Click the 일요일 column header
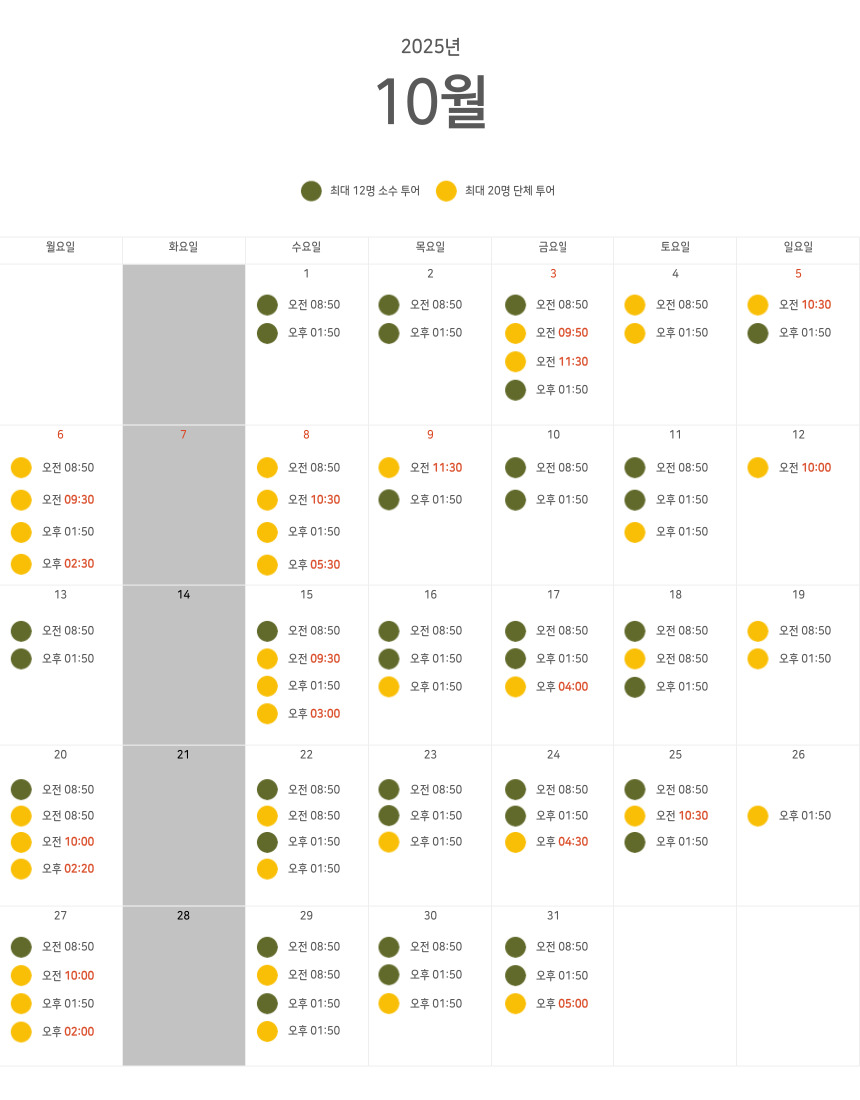Viewport: 860px width, 1100px height. pyautogui.click(x=798, y=247)
